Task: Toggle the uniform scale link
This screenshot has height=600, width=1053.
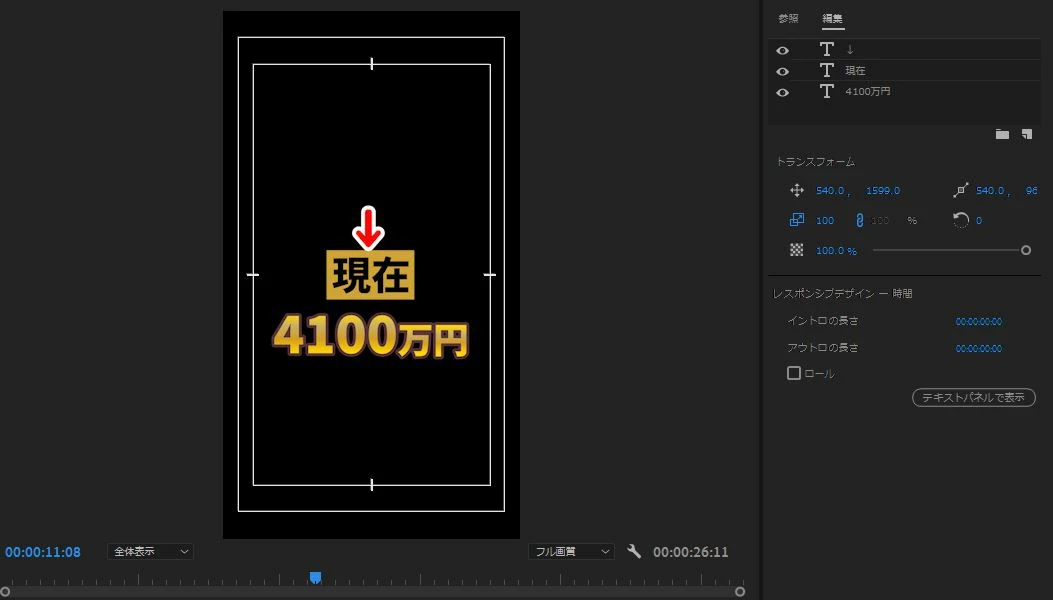Action: click(860, 220)
